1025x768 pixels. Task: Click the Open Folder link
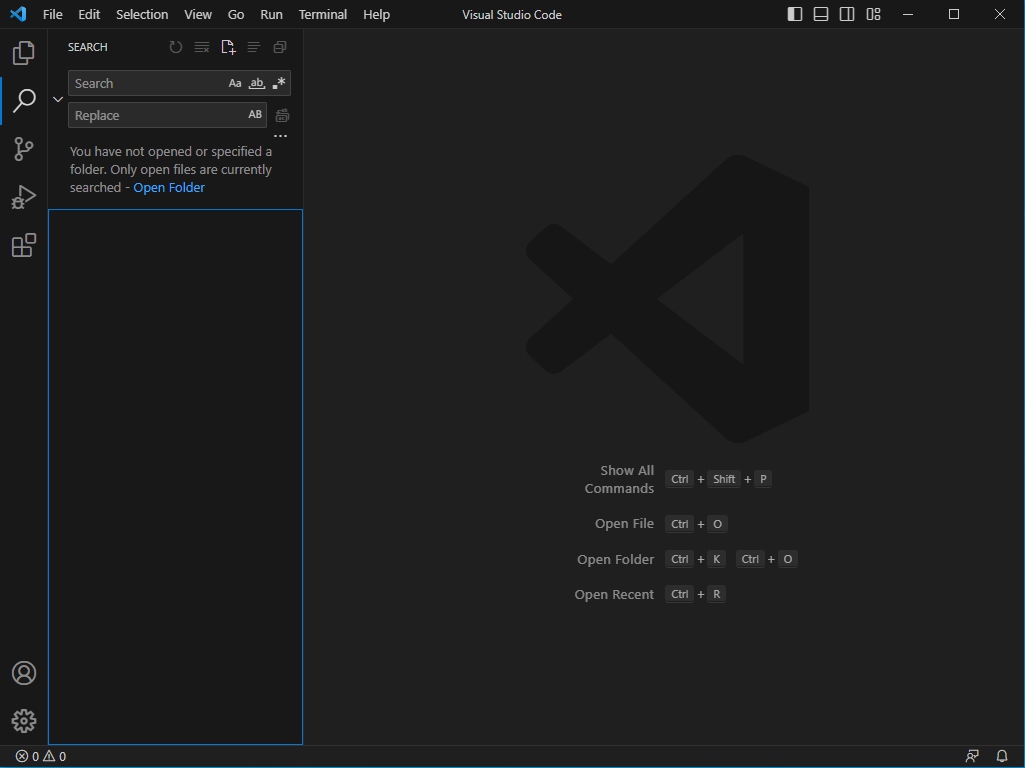tap(169, 188)
